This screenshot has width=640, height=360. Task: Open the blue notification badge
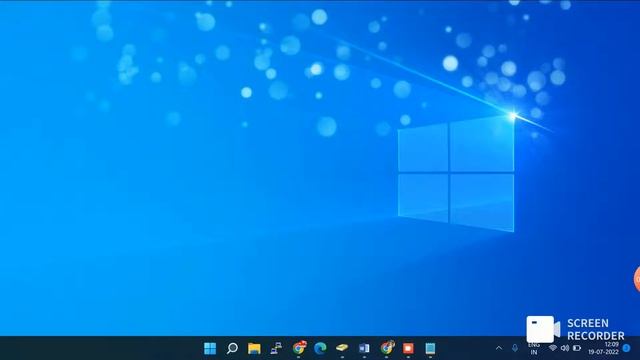coord(627,348)
